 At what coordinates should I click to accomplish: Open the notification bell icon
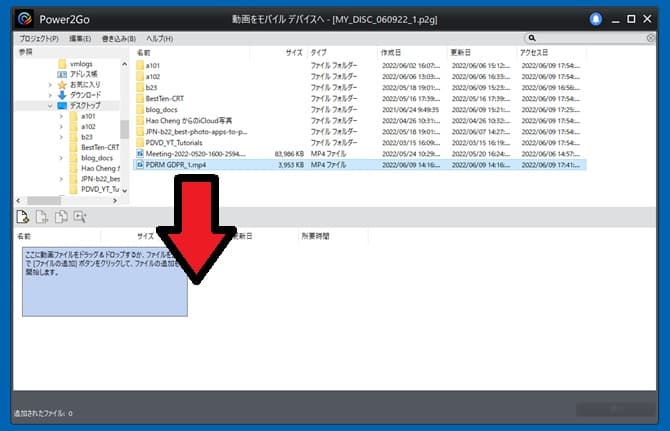click(x=596, y=19)
